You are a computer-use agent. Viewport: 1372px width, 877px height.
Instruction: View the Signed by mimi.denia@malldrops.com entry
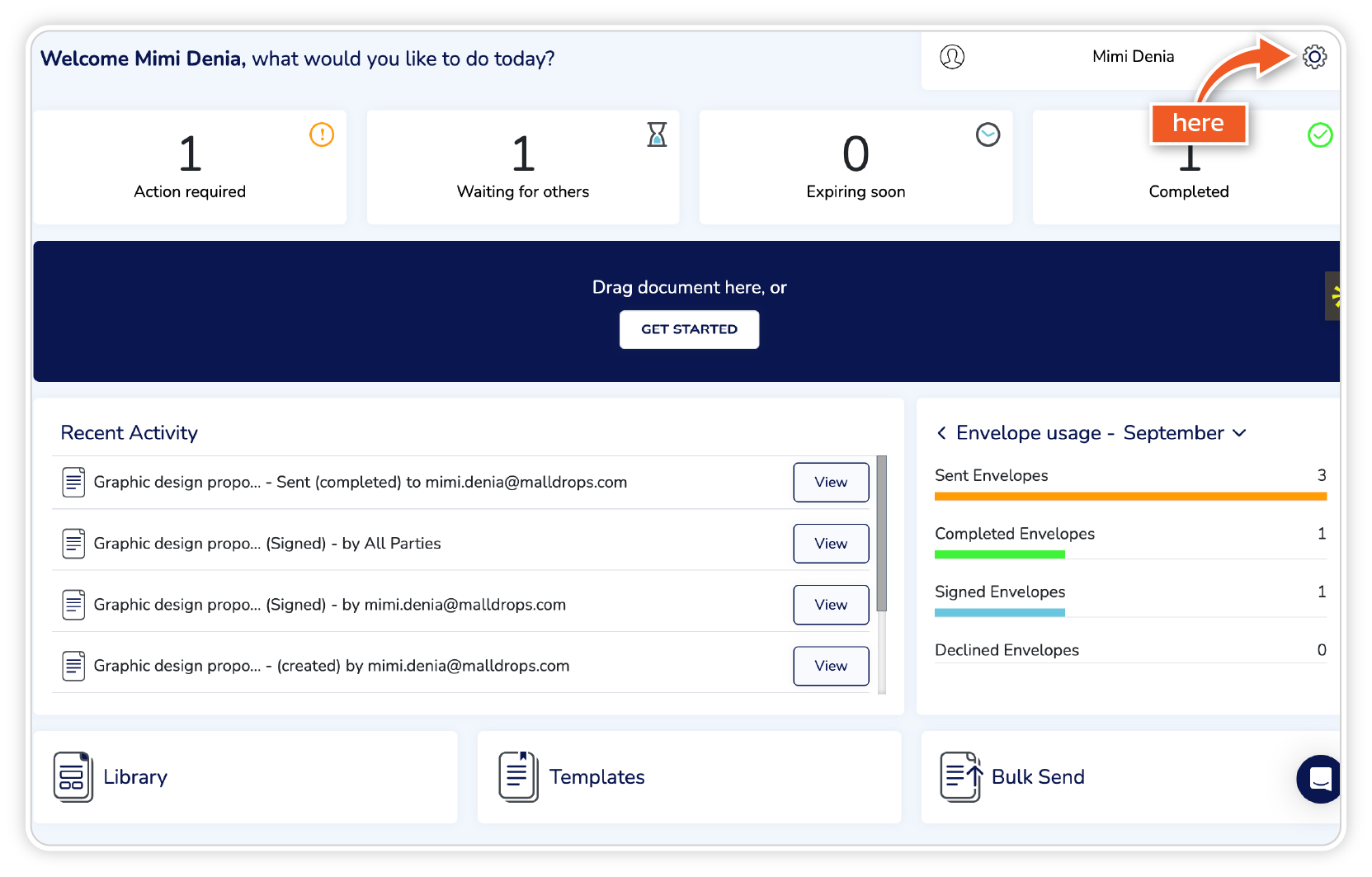(831, 605)
